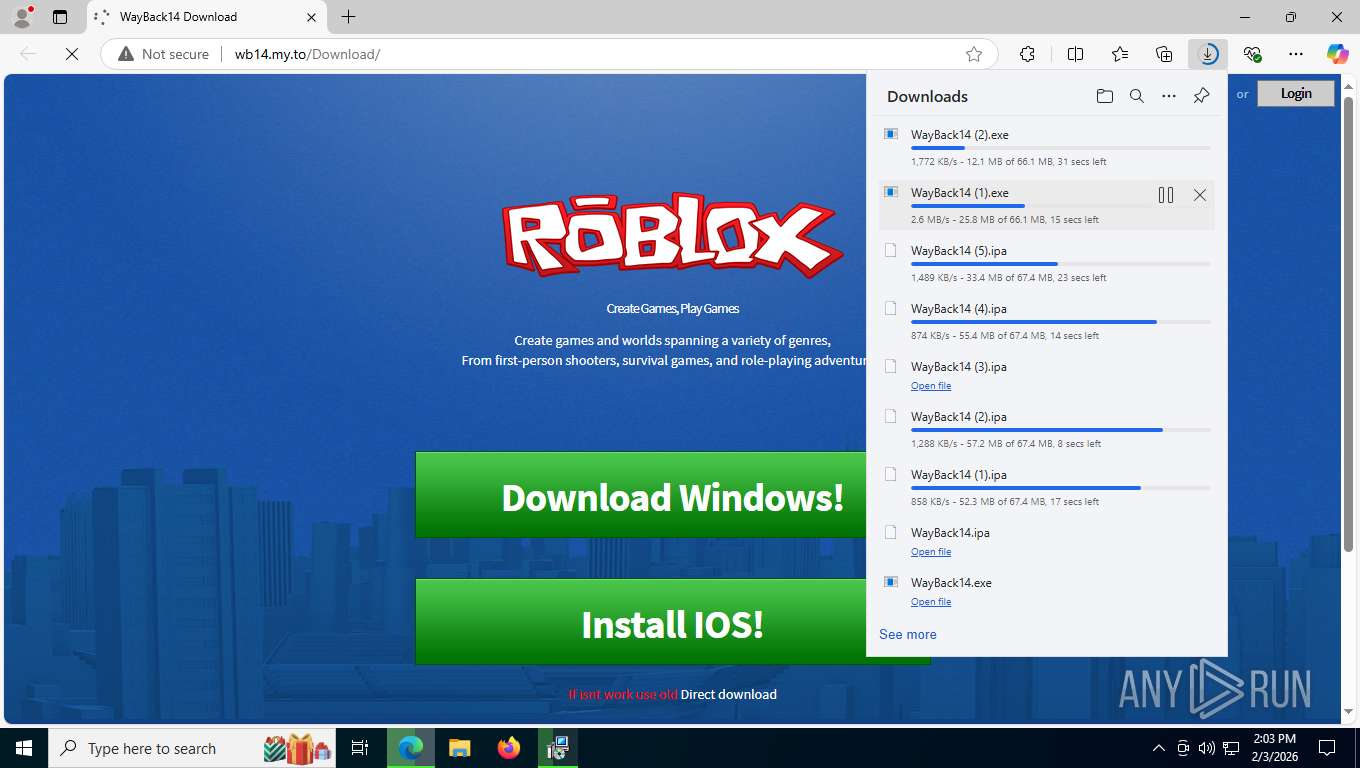Click the Download Windows! button

(x=641, y=495)
